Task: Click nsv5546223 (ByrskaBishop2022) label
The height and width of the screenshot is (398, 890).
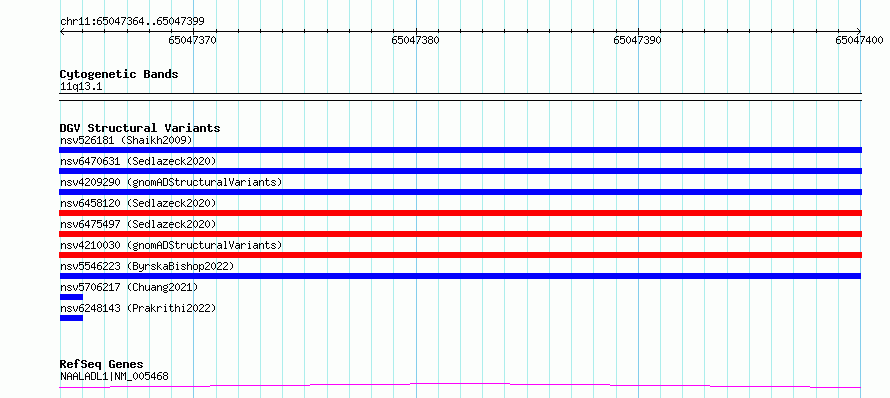Action: click(x=147, y=266)
